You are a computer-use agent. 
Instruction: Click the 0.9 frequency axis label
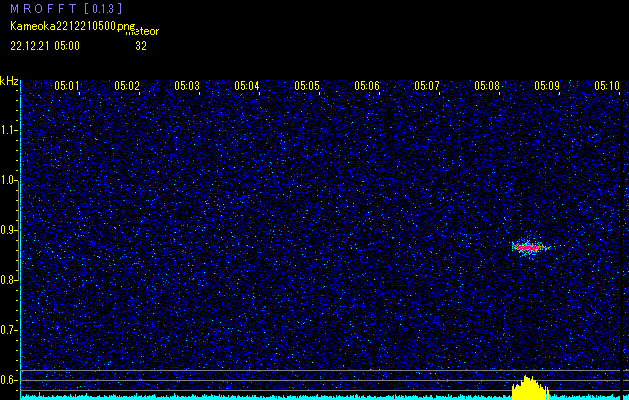pyautogui.click(x=9, y=230)
